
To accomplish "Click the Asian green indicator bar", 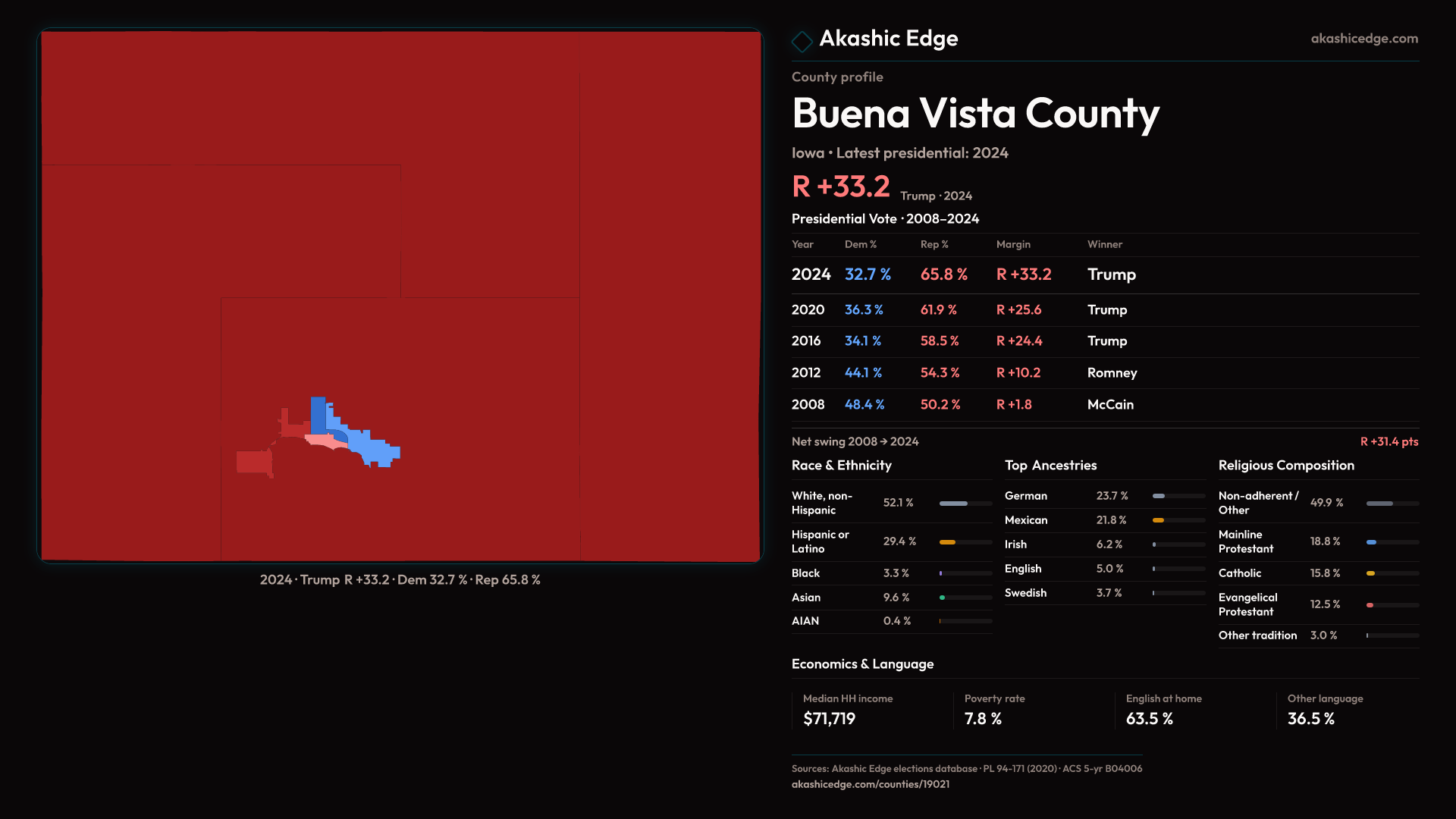I will click(x=943, y=598).
